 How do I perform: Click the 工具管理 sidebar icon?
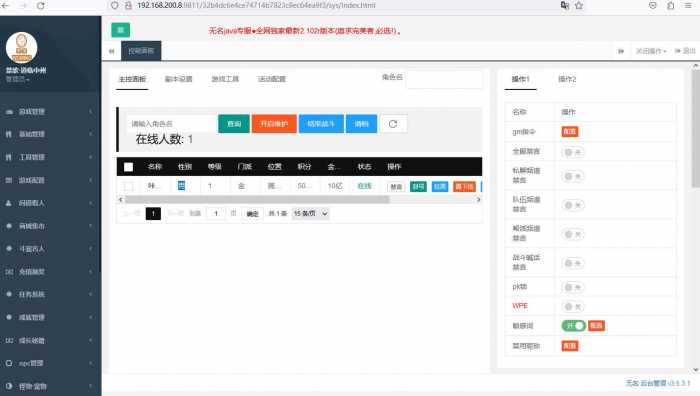point(9,157)
